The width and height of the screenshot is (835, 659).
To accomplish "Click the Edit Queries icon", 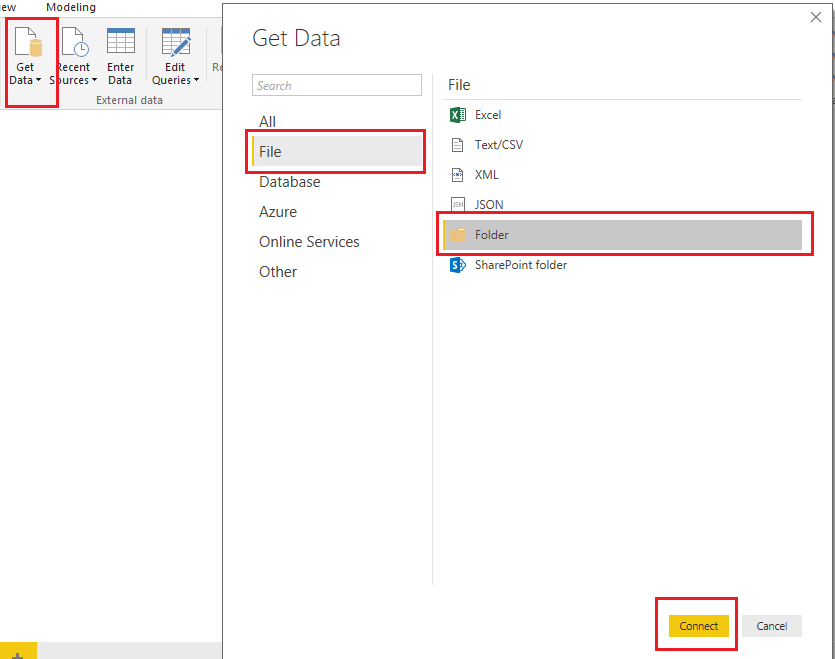I will 176,42.
